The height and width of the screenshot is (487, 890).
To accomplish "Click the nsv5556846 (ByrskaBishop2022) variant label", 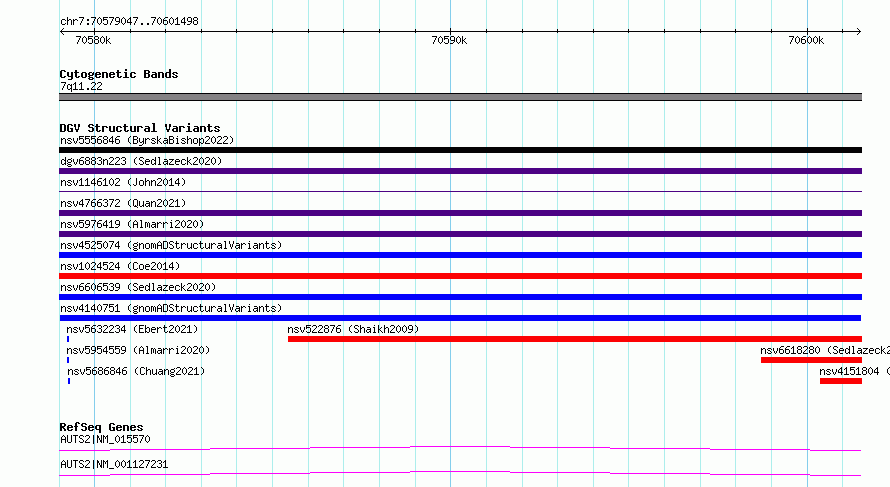I will point(147,140).
